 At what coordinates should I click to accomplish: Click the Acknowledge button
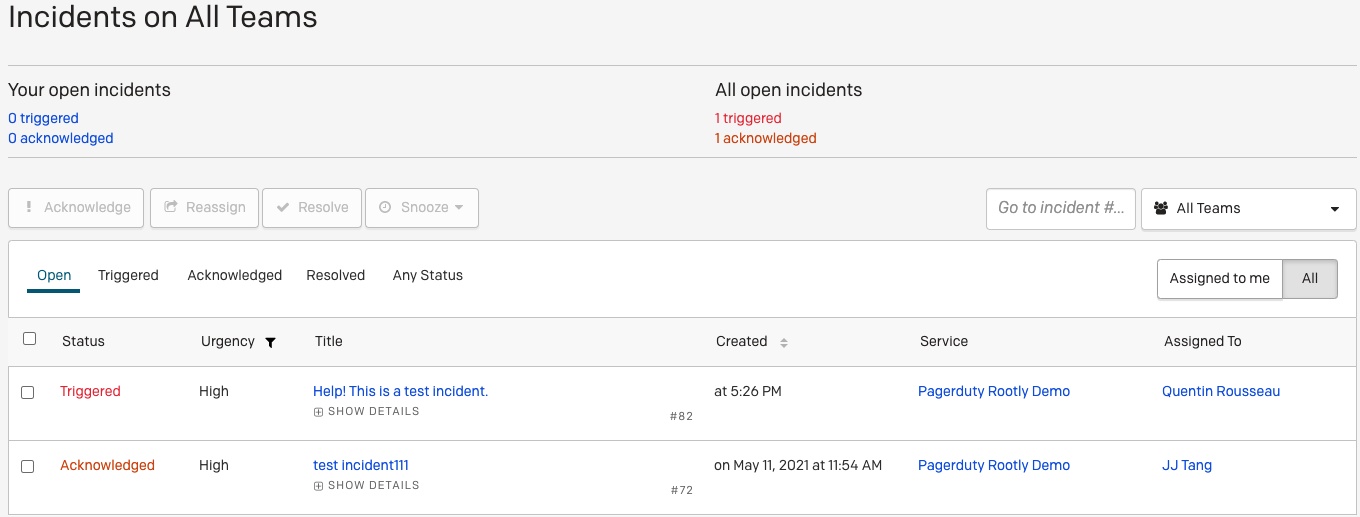pyautogui.click(x=76, y=208)
